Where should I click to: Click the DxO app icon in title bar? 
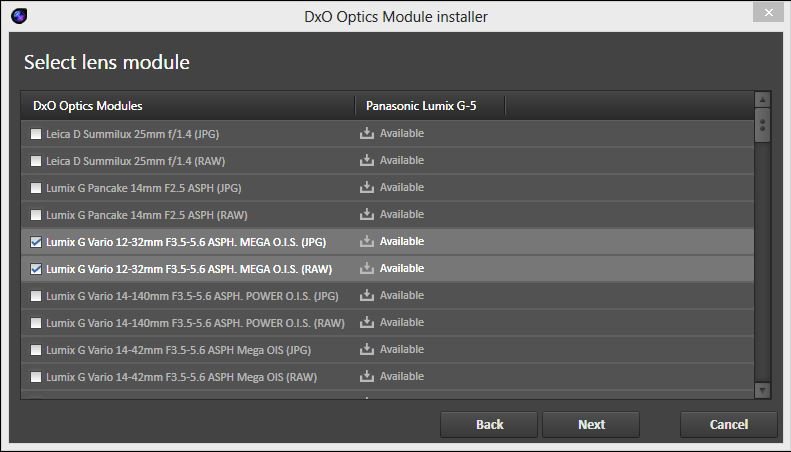pyautogui.click(x=18, y=16)
